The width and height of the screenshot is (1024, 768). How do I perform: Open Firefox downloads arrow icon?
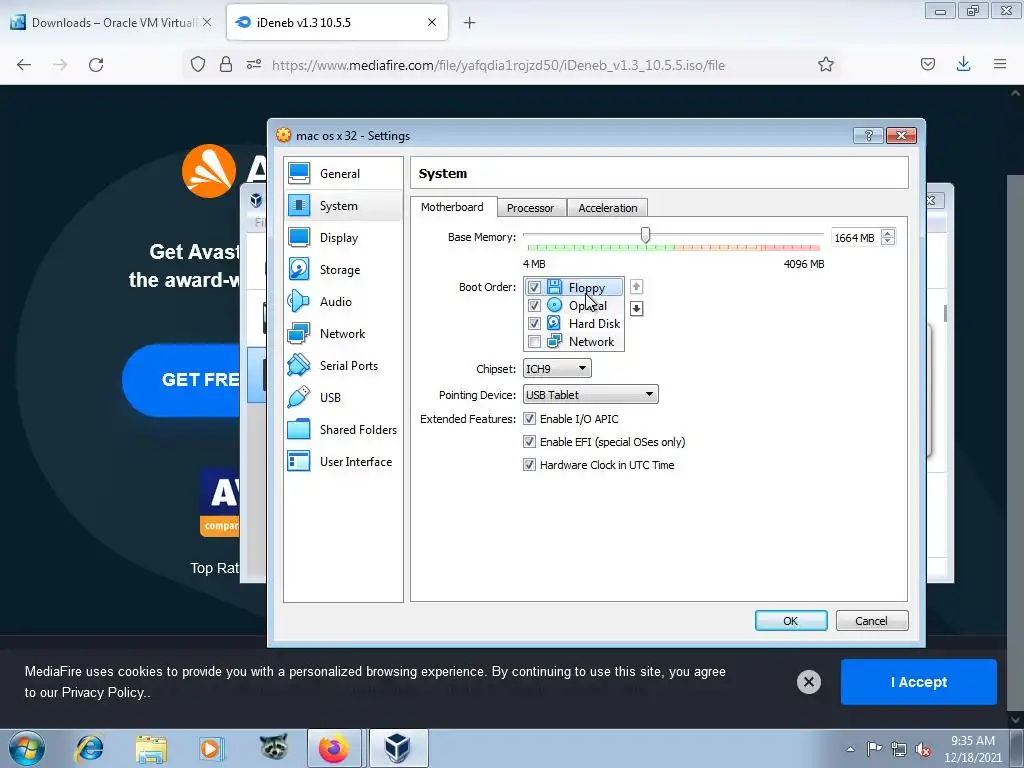[963, 64]
